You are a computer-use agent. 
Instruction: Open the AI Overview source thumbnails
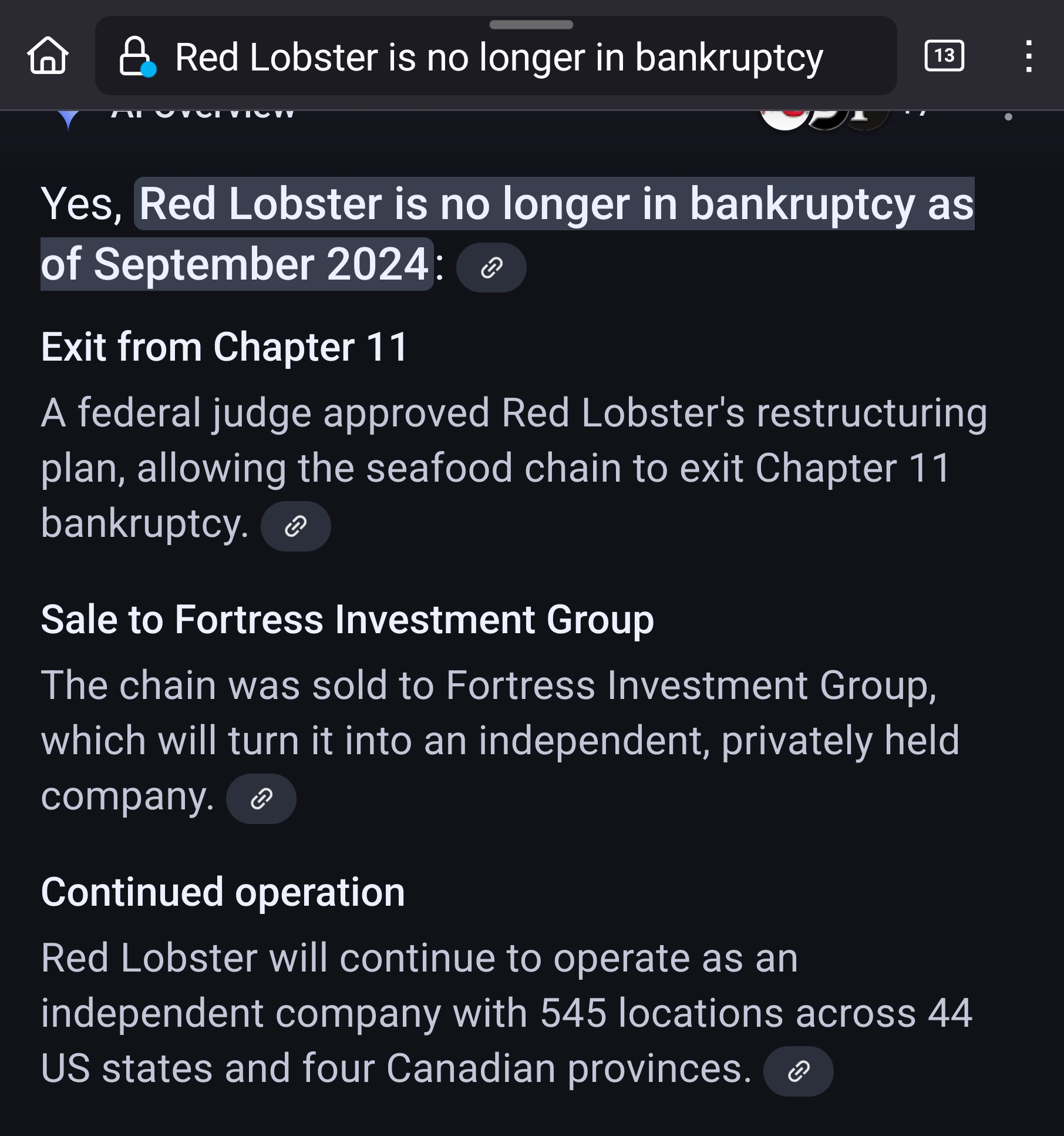[x=823, y=117]
